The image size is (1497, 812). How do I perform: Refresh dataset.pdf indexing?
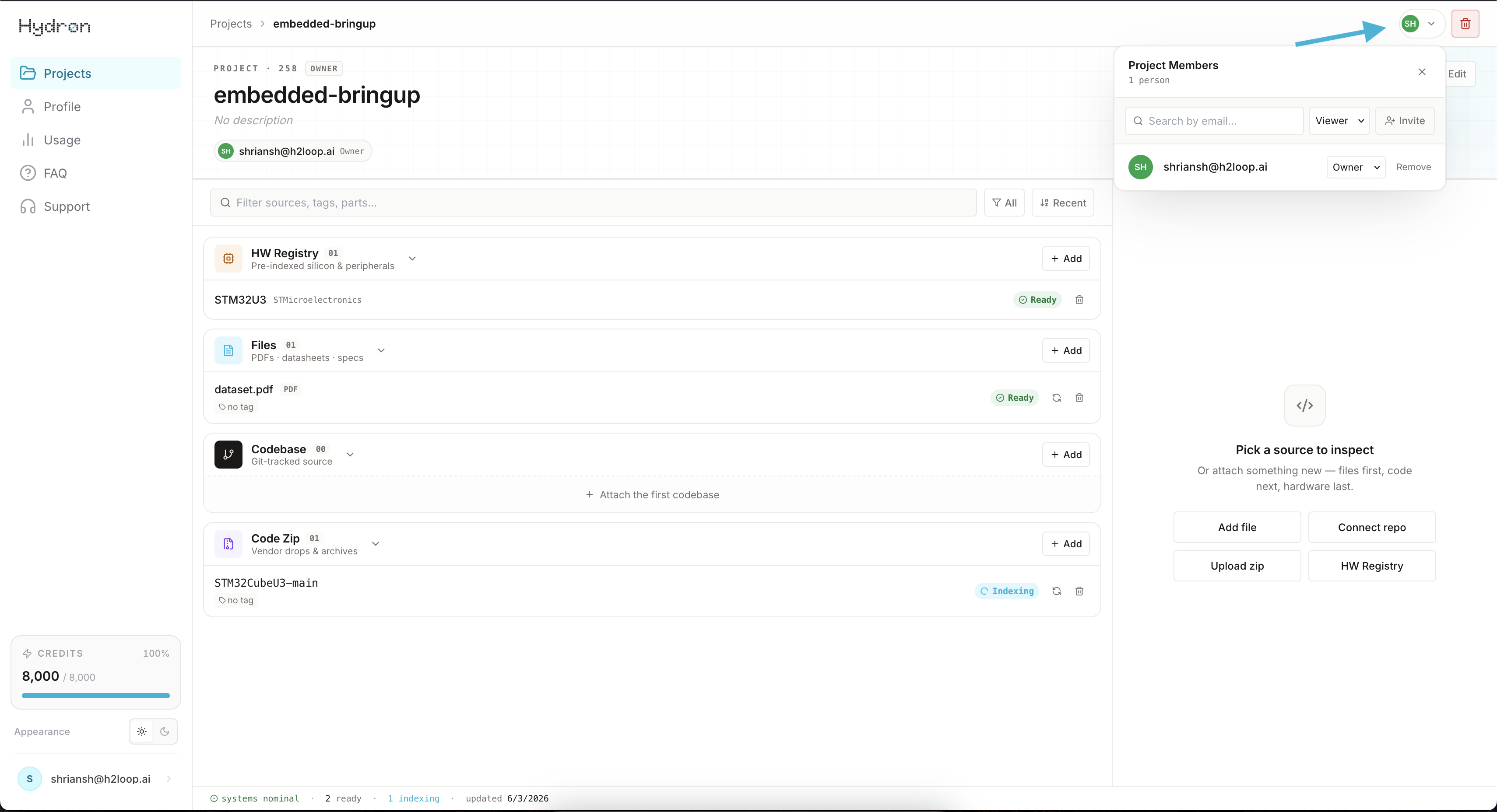(1057, 398)
